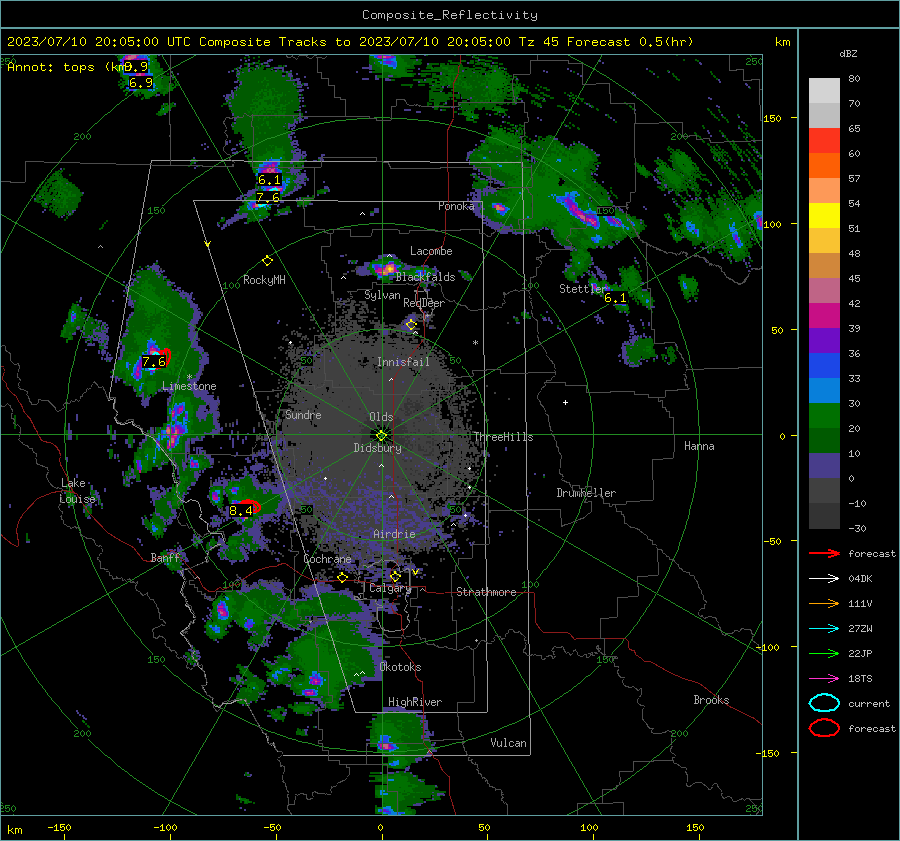
Task: Click the green 22JP arrow legend icon
Action: [x=824, y=653]
